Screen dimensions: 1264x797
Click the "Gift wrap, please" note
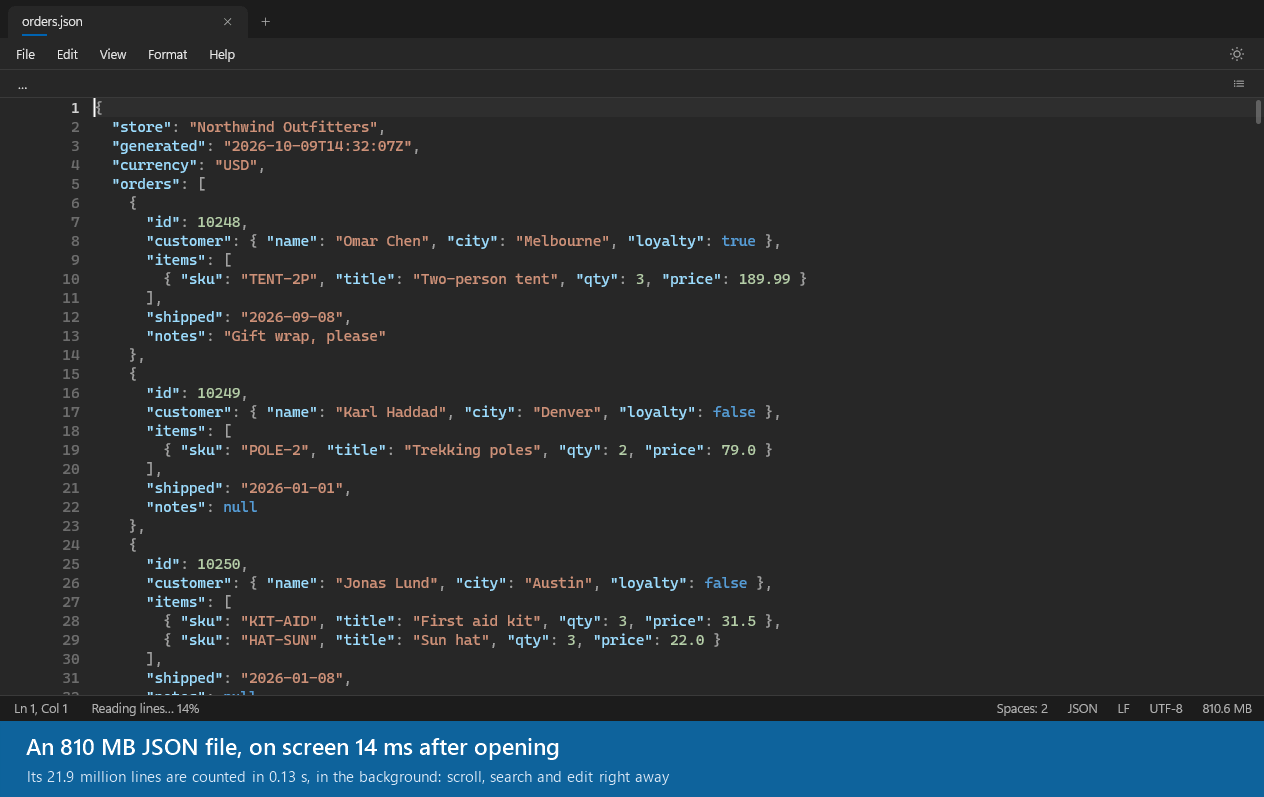[305, 336]
